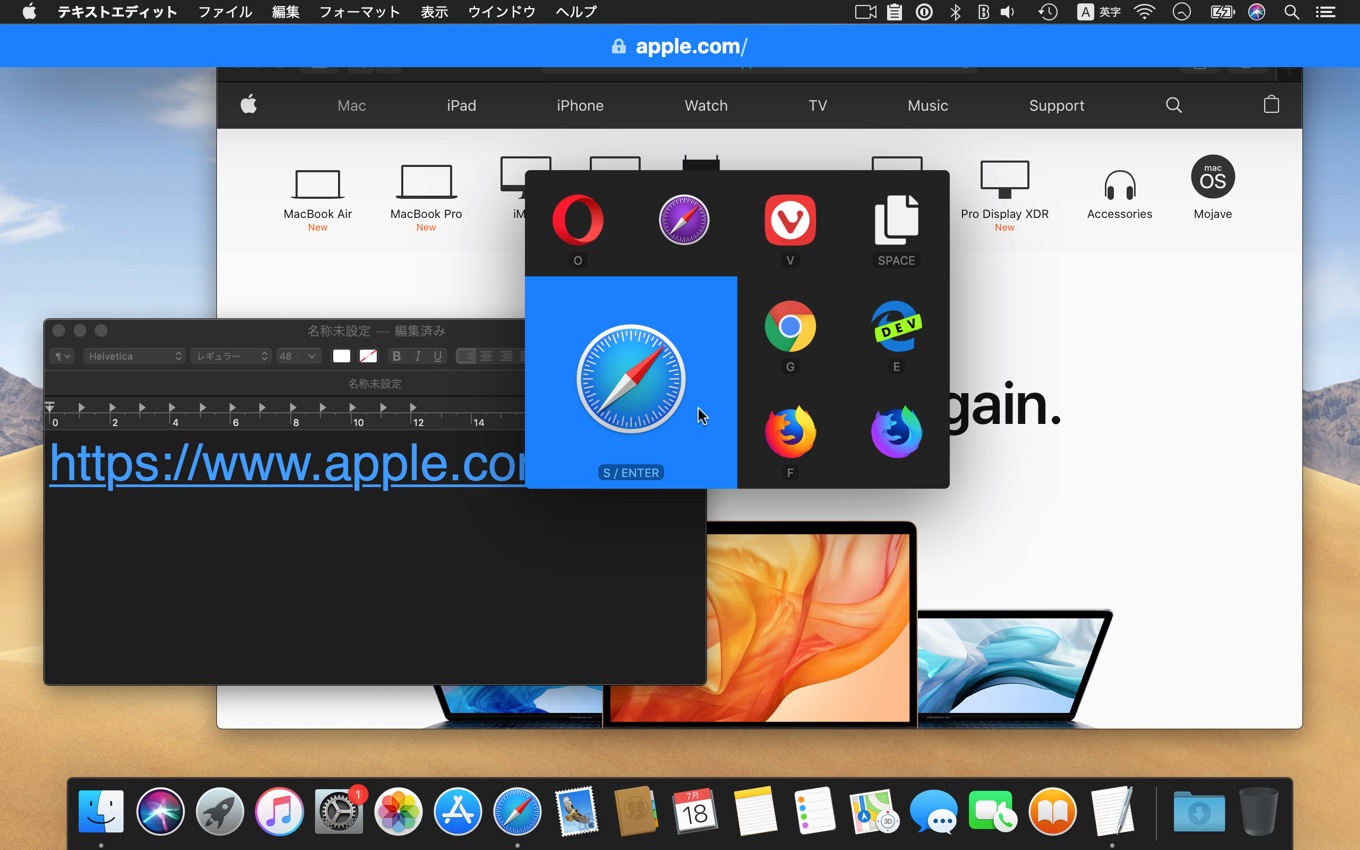Open the font size 48 dropdown
The image size is (1360, 850).
tap(297, 356)
